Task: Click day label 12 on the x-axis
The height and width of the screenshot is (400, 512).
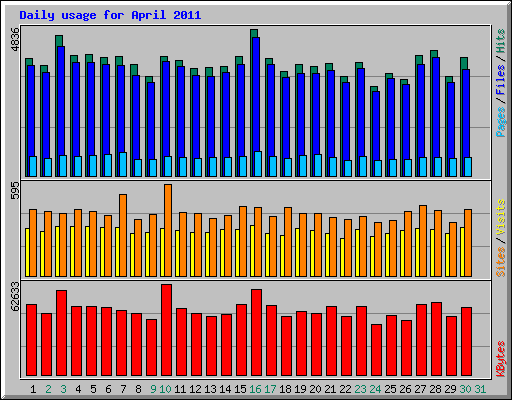Action: 195,389
